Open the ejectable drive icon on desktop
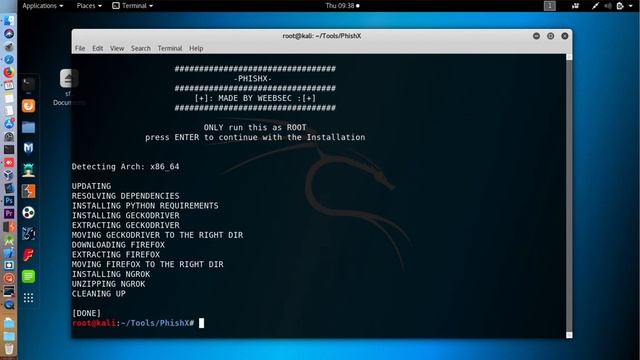 pos(69,78)
